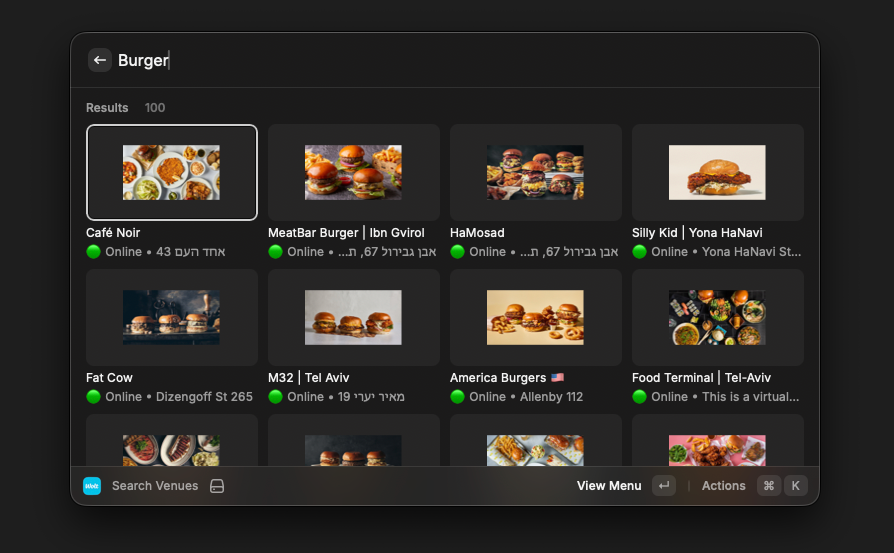This screenshot has height=553, width=894.
Task: Click the K key icon
Action: click(x=795, y=486)
